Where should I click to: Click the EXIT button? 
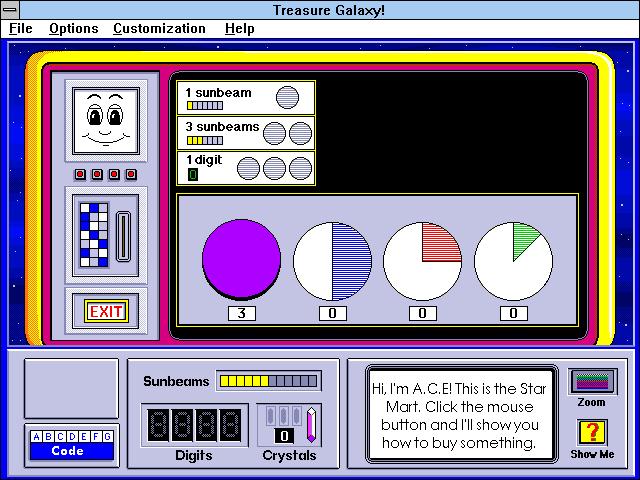pos(106,311)
